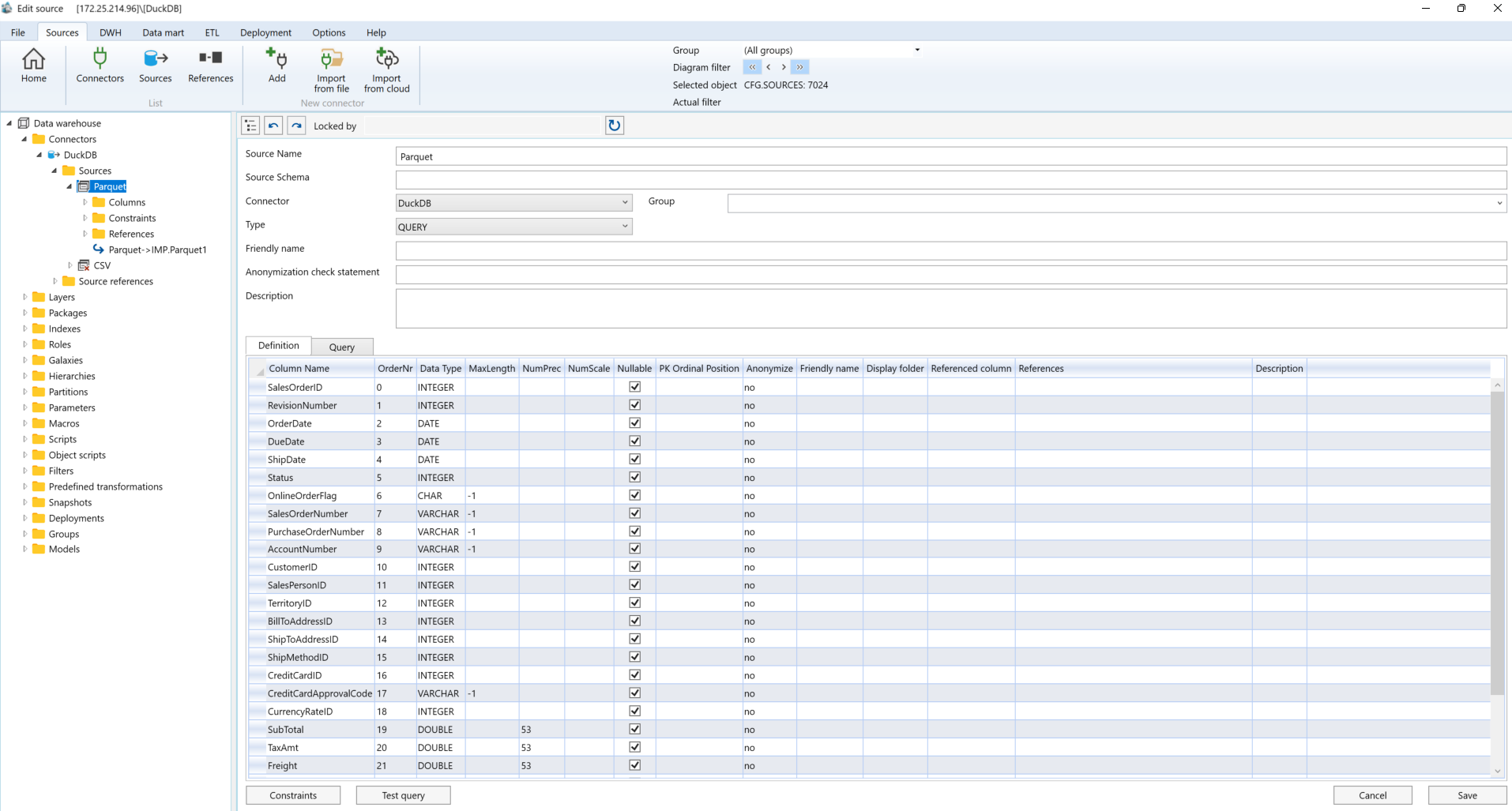Image resolution: width=1512 pixels, height=811 pixels.
Task: Click diagram filter last (>>) button
Action: (x=799, y=67)
